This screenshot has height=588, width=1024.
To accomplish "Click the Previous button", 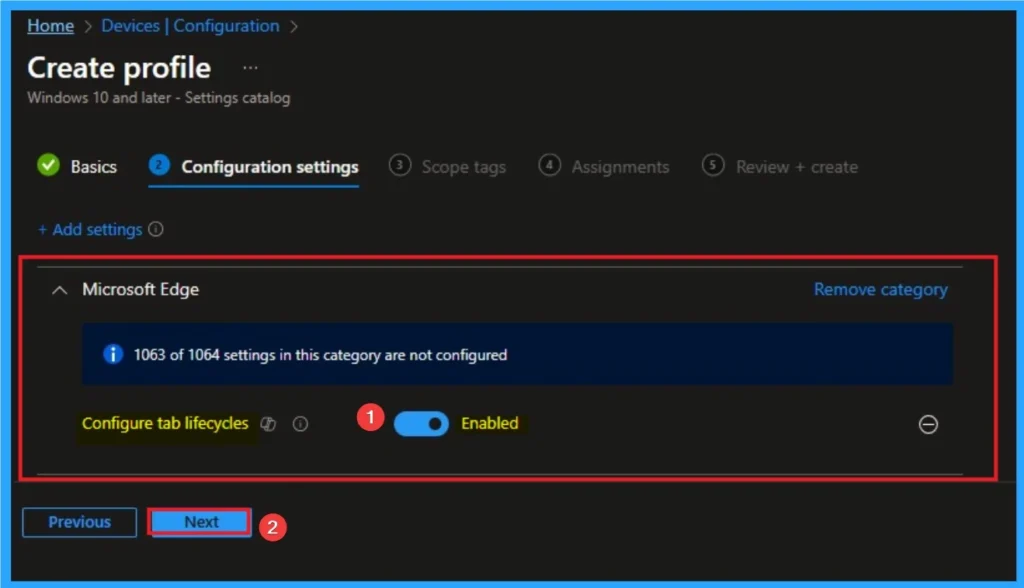I will click(80, 522).
